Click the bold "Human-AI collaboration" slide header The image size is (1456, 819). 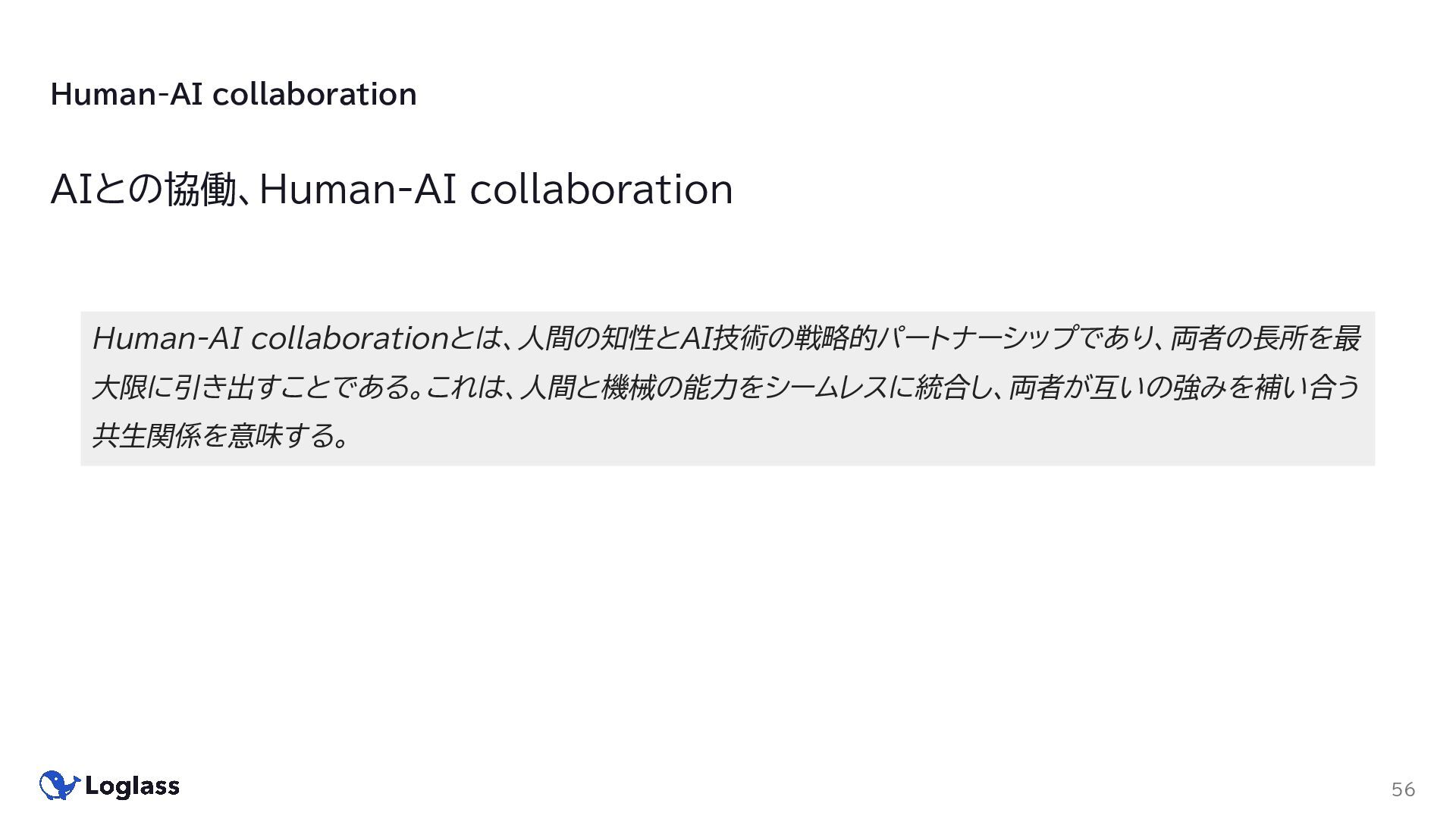click(234, 94)
